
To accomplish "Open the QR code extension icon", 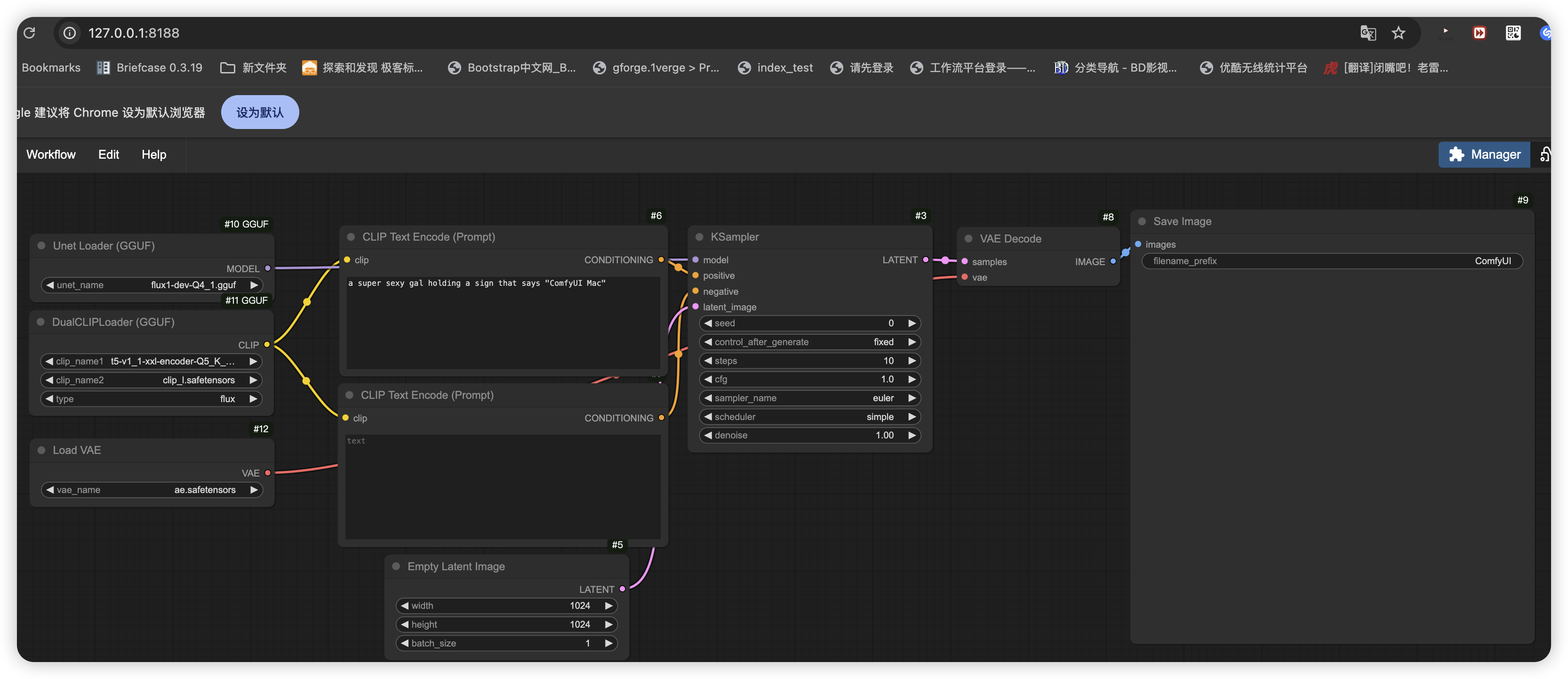I will (x=1512, y=33).
